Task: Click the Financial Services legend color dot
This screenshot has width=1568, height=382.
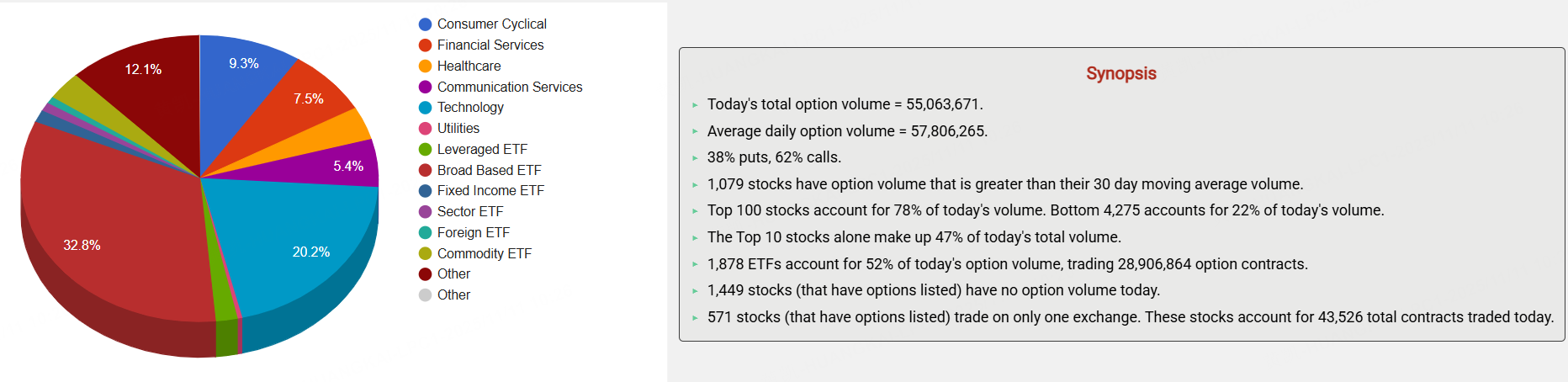Action: pyautogui.click(x=426, y=45)
